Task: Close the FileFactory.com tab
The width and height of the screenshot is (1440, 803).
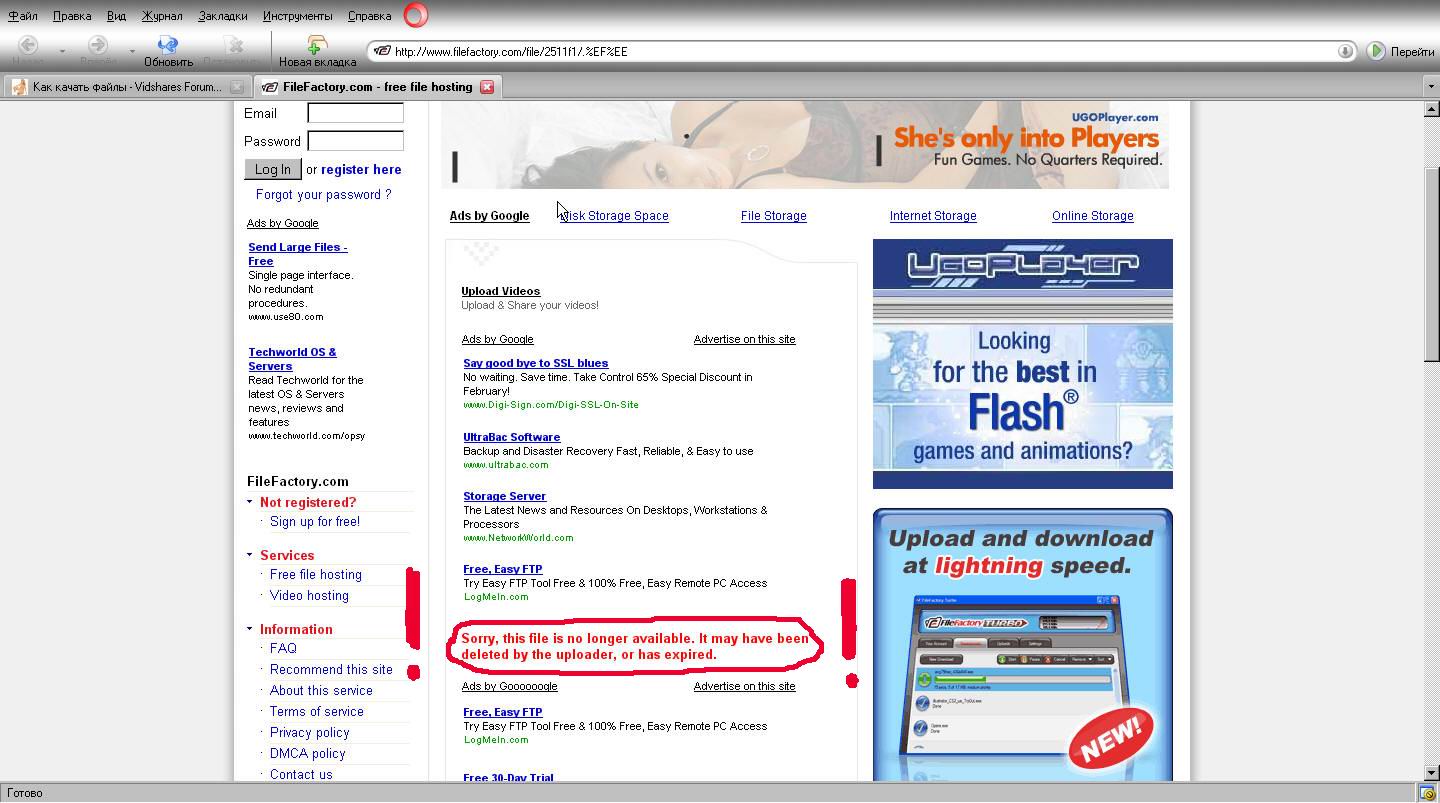Action: [487, 87]
